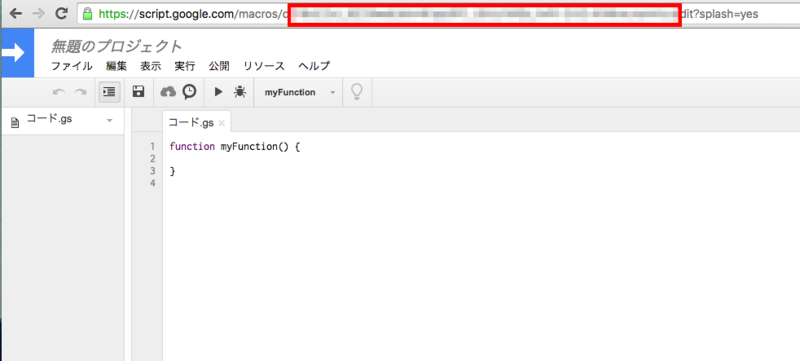The width and height of the screenshot is (800, 361).
Task: Click code line 1 function myFunction
Action: tap(235, 147)
